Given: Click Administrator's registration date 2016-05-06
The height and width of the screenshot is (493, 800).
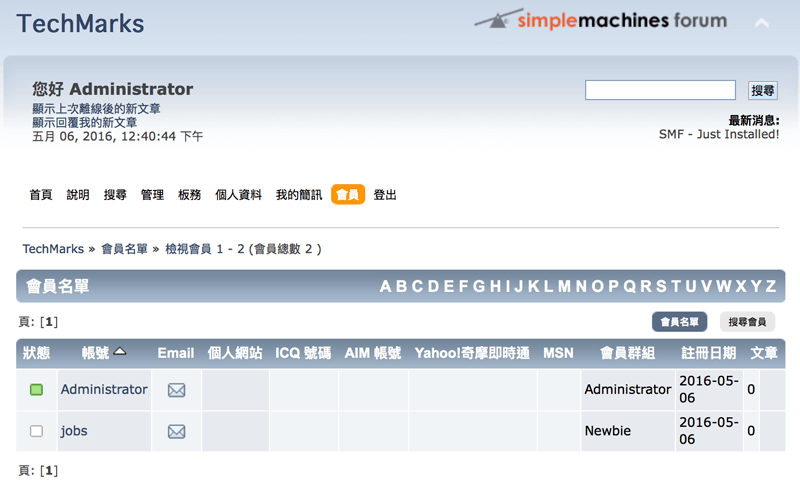Looking at the screenshot, I should pos(709,389).
